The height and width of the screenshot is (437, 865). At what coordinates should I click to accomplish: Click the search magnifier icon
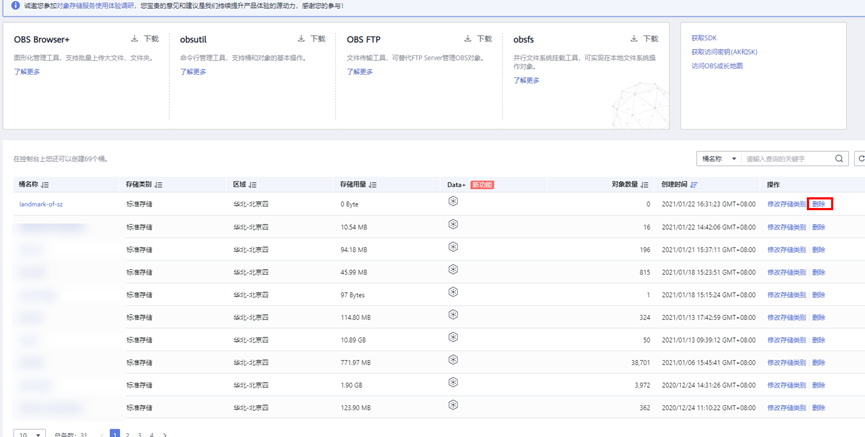coord(839,158)
